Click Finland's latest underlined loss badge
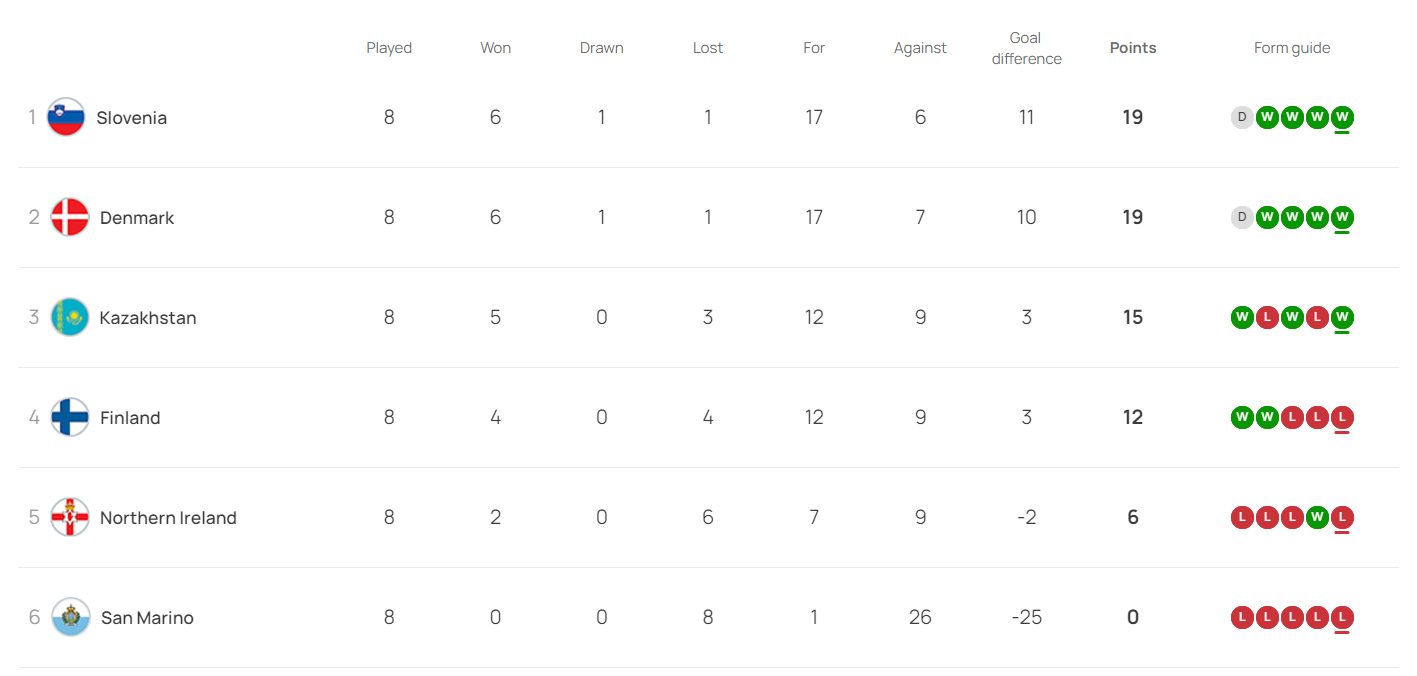The image size is (1417, 676). (1342, 417)
